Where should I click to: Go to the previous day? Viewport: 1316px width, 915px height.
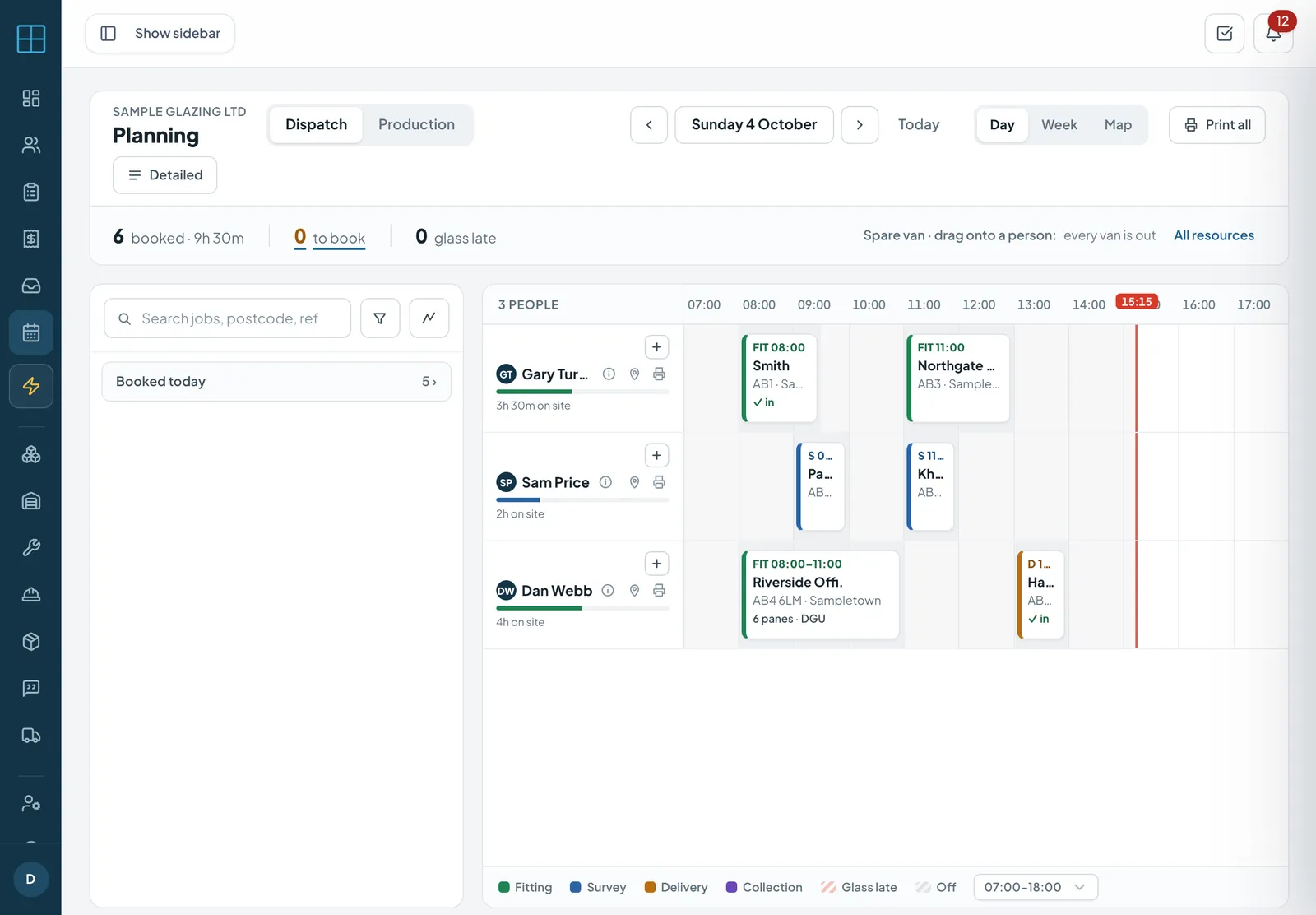[x=649, y=125]
